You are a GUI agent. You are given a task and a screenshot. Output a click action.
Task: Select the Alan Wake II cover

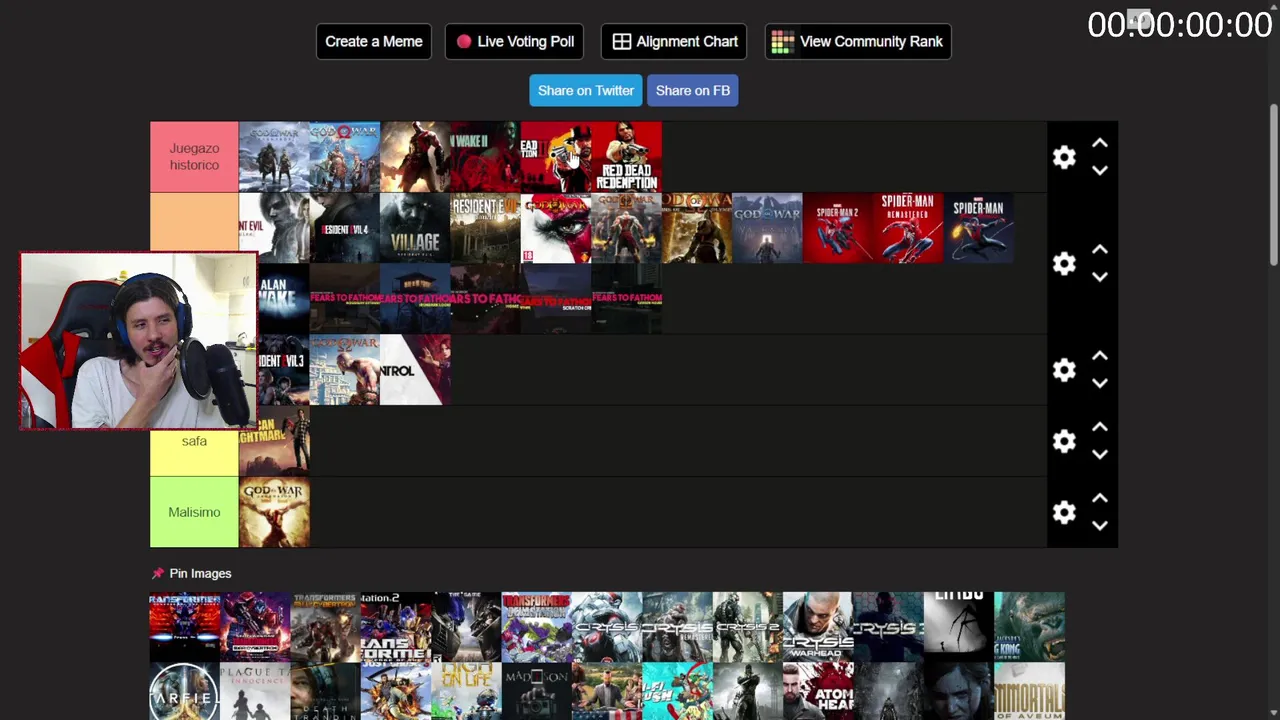tap(485, 157)
